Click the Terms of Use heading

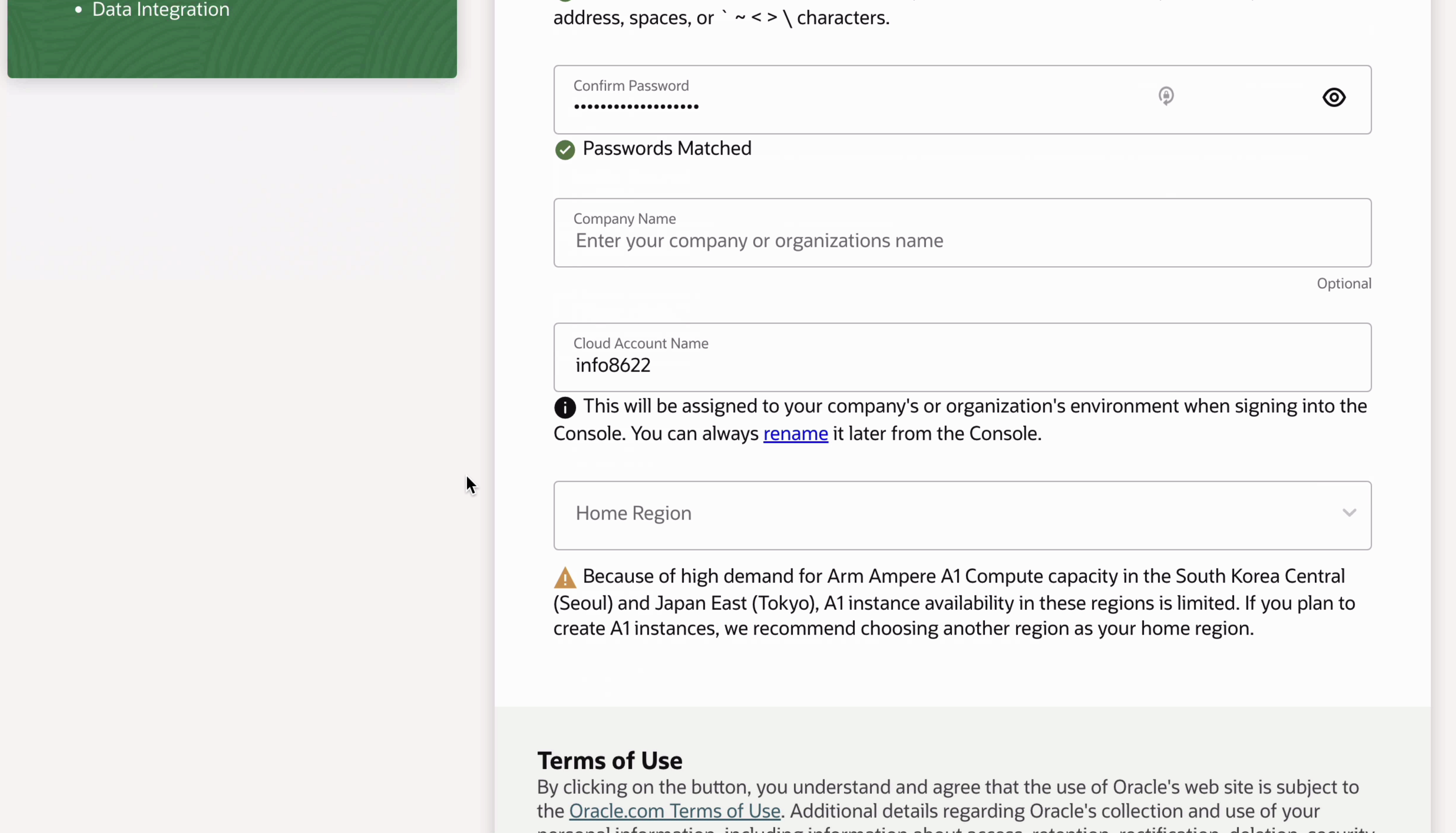pyautogui.click(x=610, y=760)
